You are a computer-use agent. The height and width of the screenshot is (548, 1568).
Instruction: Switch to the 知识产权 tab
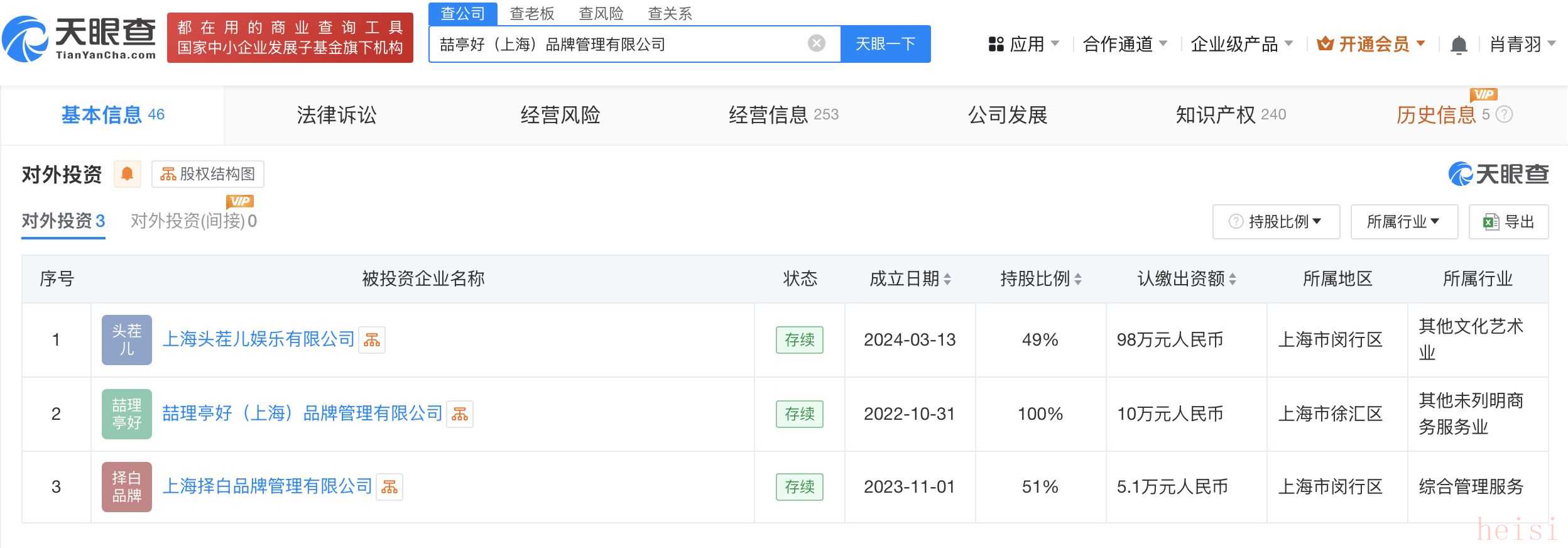(x=1231, y=115)
